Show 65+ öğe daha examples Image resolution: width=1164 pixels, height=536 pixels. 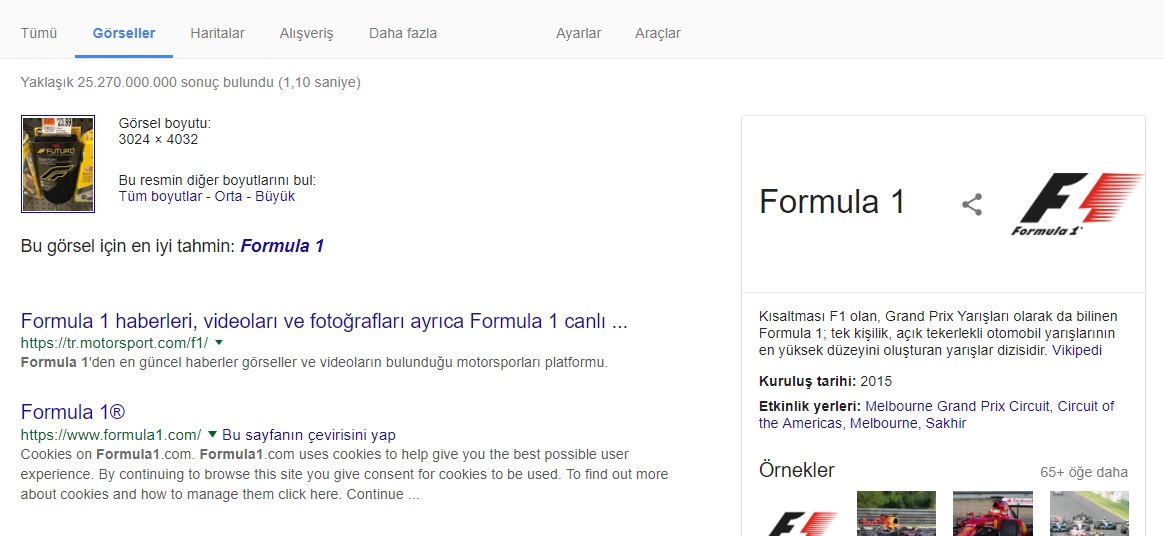coord(1084,472)
